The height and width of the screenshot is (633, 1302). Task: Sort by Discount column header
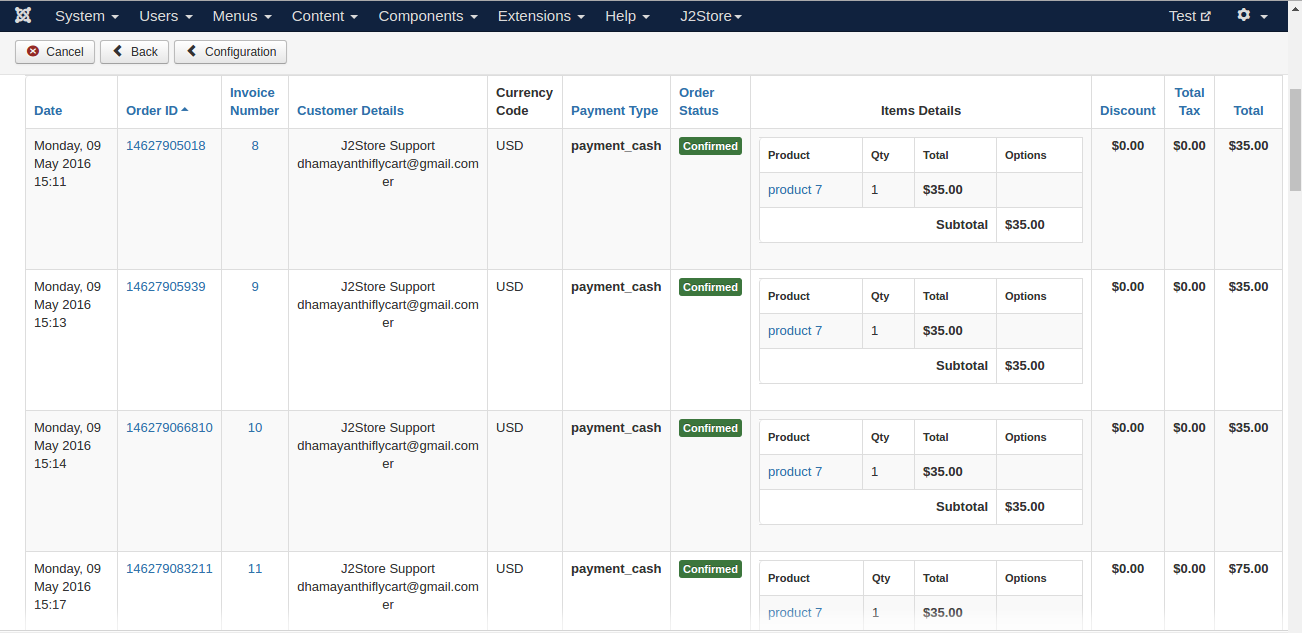click(x=1128, y=111)
